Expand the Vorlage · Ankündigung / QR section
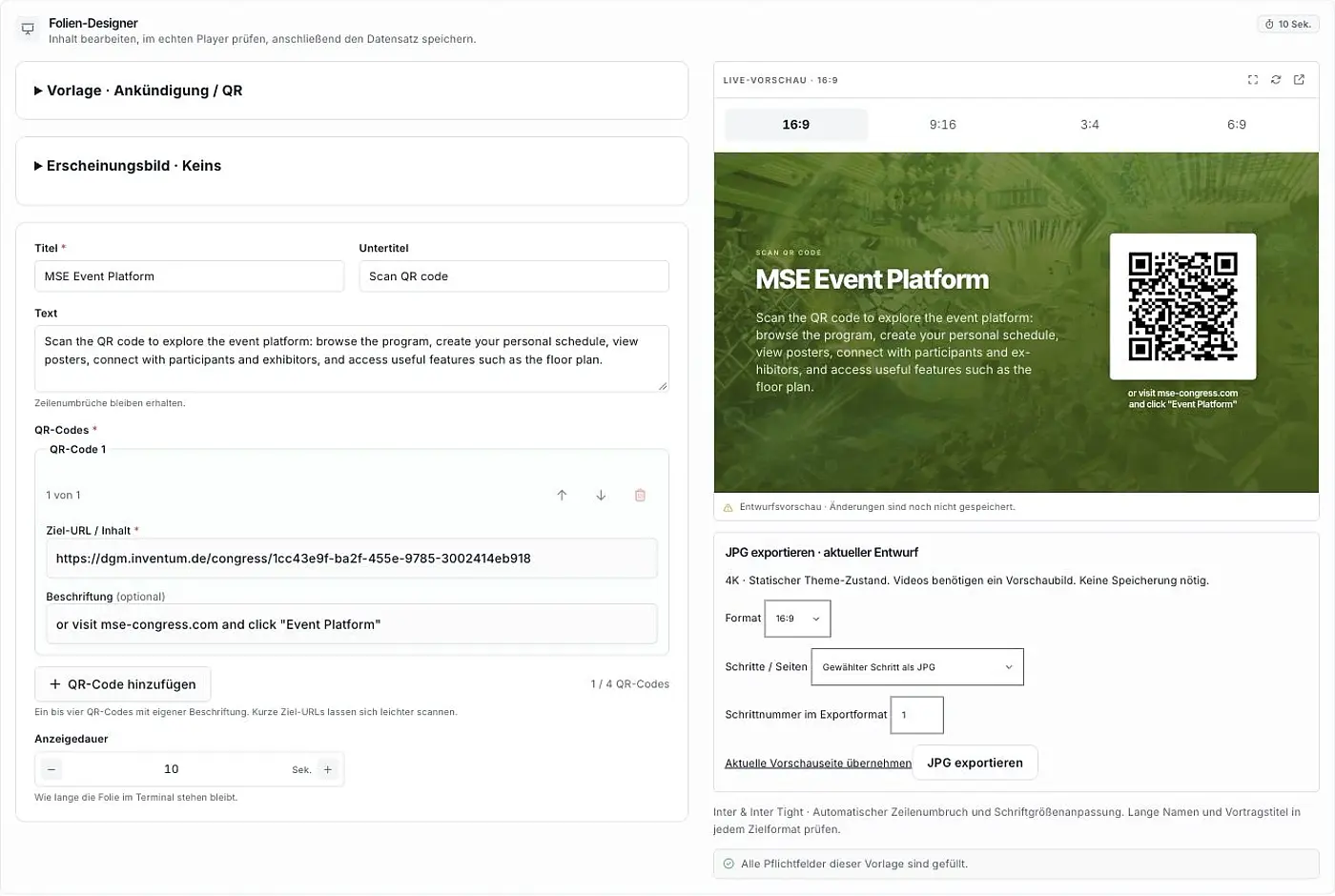 [352, 91]
